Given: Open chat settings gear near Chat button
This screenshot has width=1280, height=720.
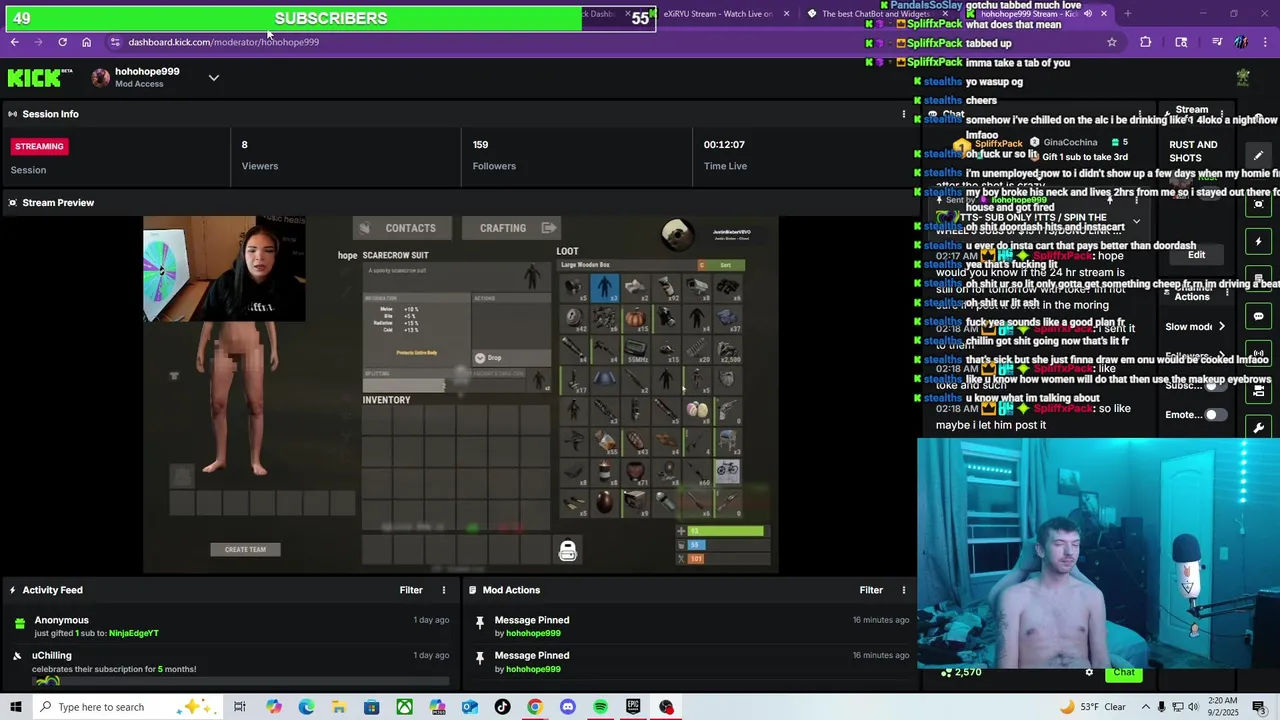Looking at the screenshot, I should pos(1089,673).
